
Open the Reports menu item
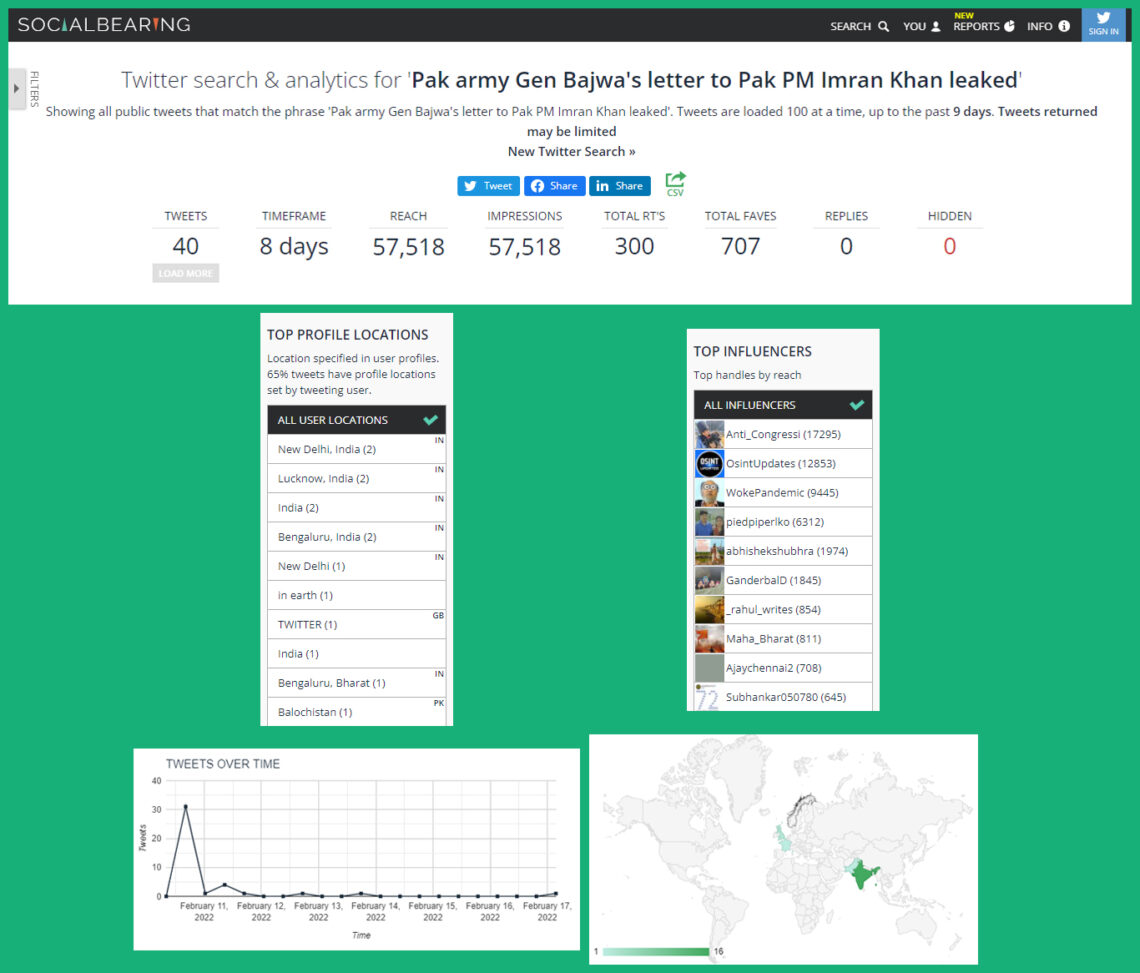(983, 26)
